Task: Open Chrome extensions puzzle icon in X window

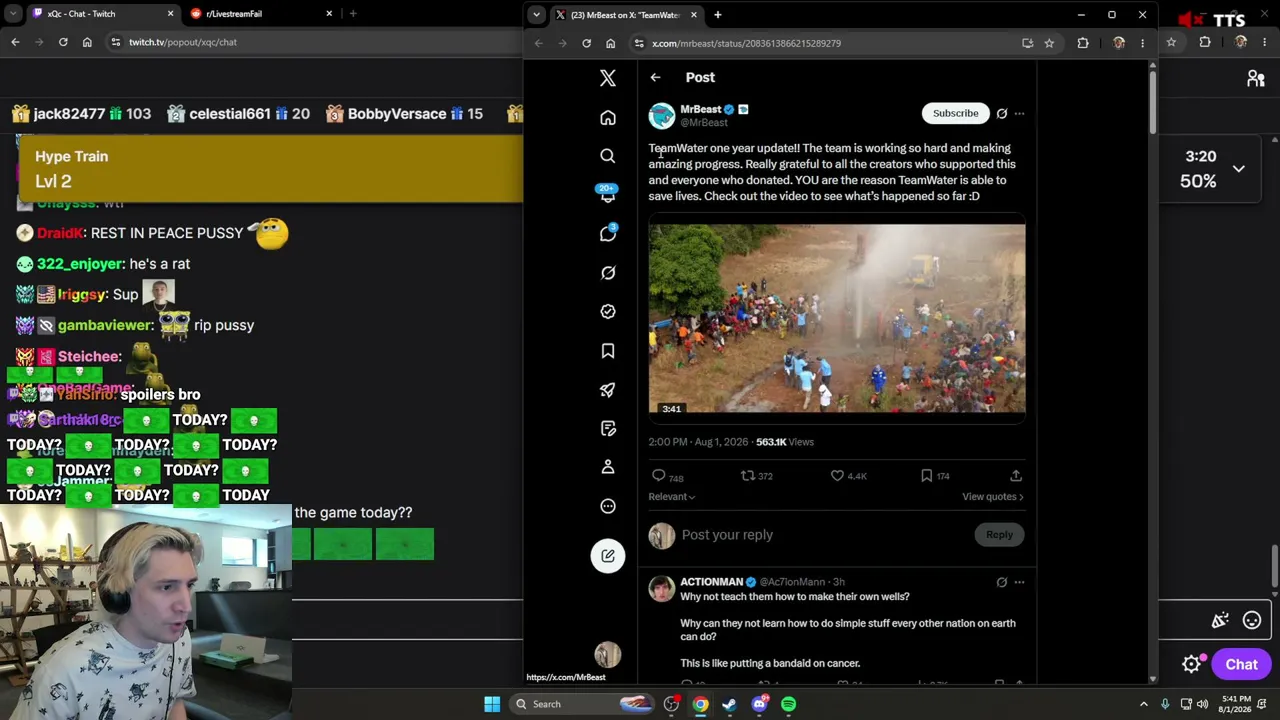Action: coord(1083,43)
